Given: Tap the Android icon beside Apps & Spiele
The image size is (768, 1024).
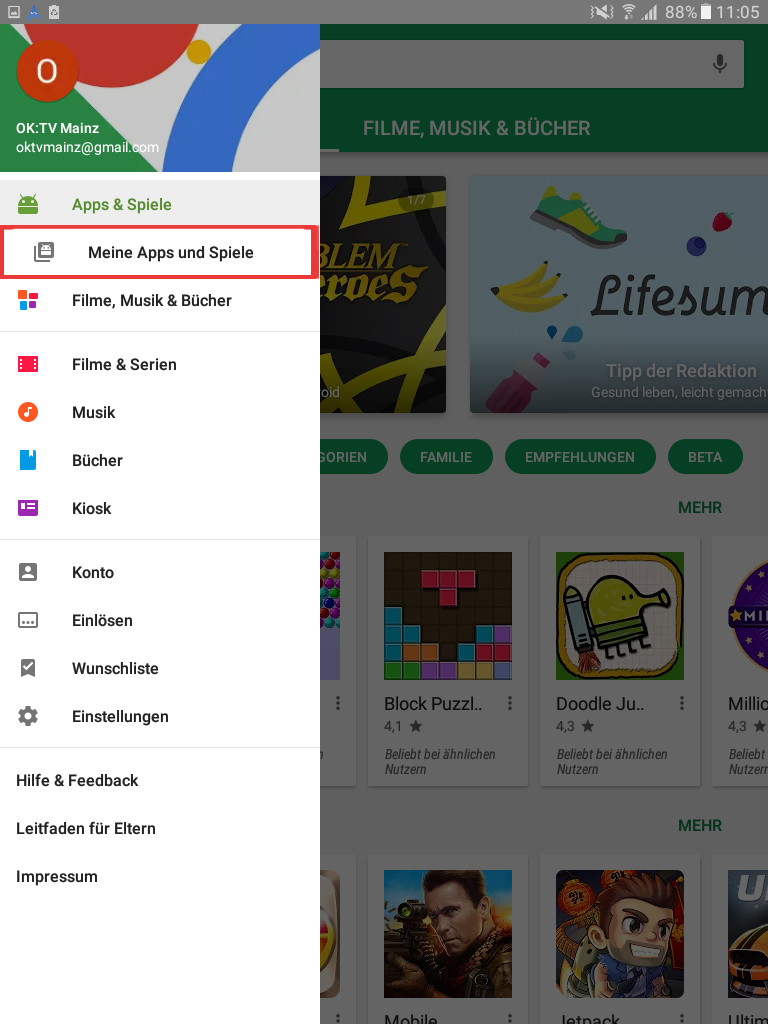Looking at the screenshot, I should coord(27,204).
